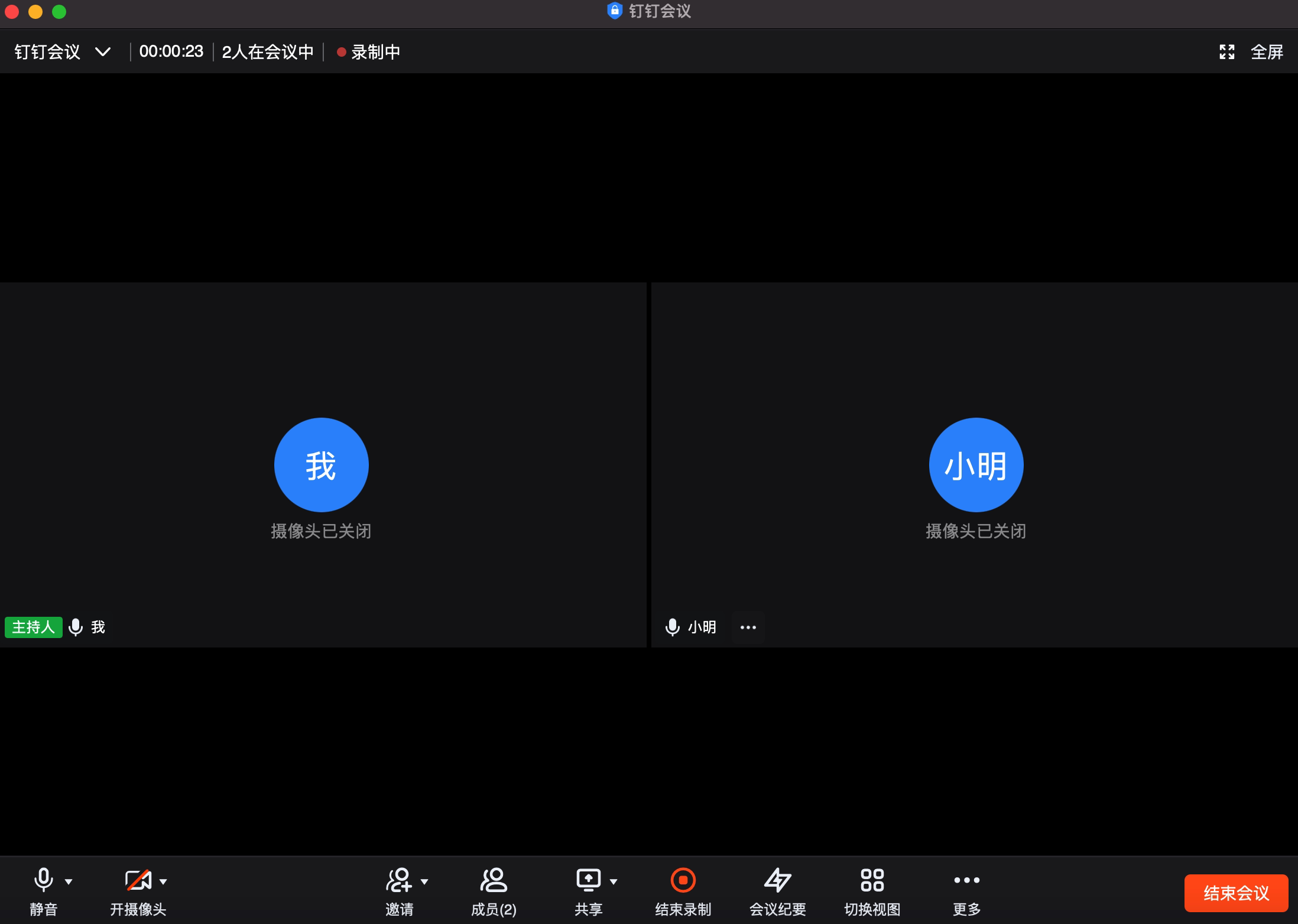Click the fullscreen (全屏) icon
This screenshot has width=1298, height=924.
pos(1227,52)
